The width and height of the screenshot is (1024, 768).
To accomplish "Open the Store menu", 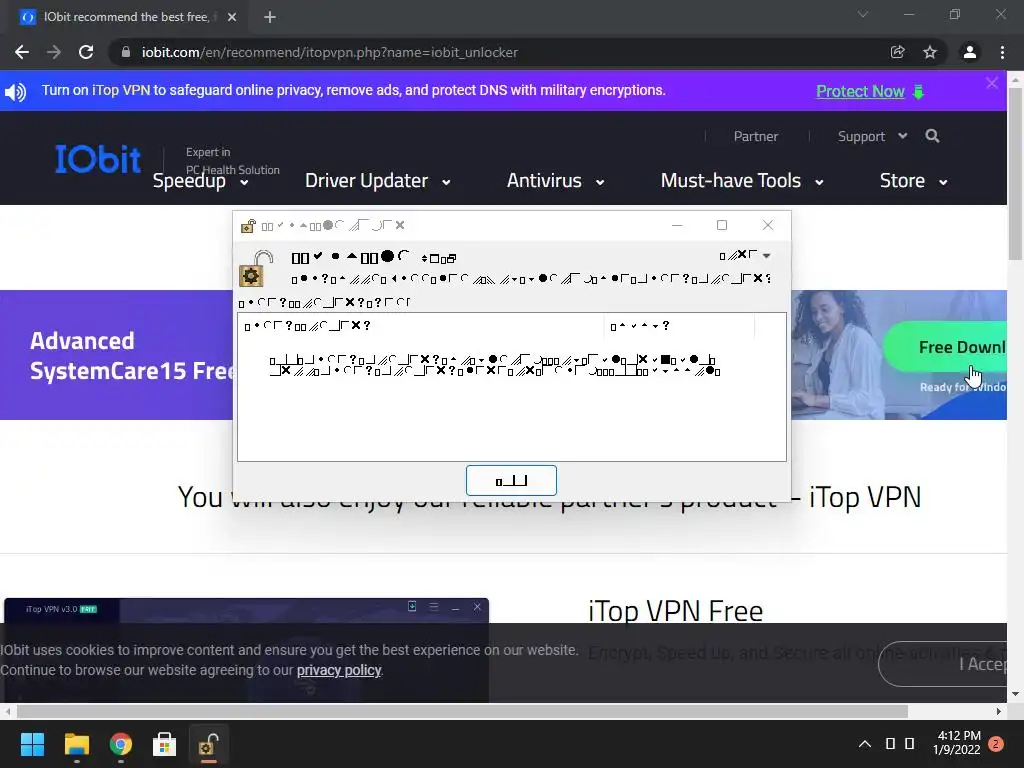I will point(913,181).
